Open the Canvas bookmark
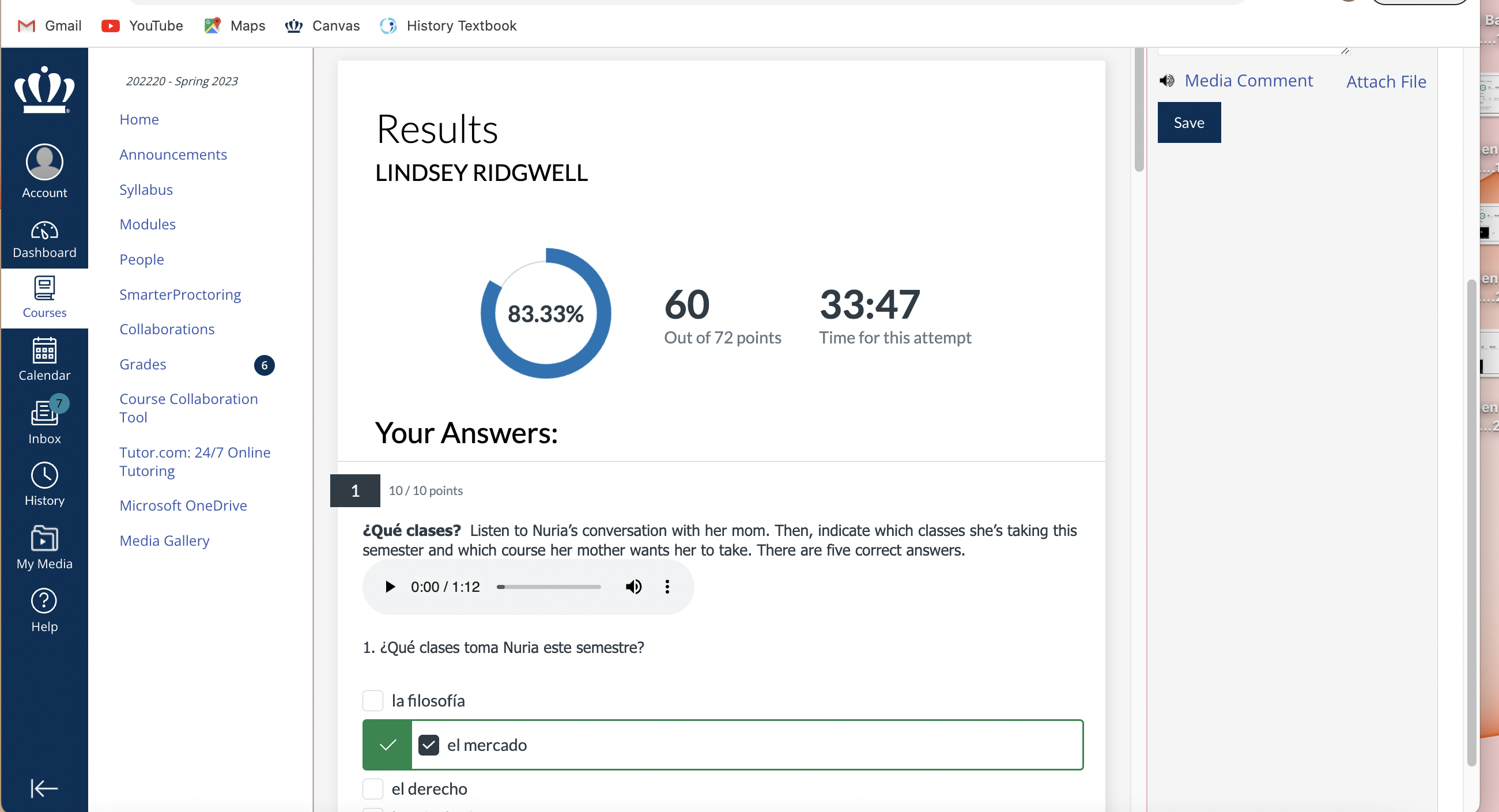The image size is (1499, 812). (x=322, y=25)
